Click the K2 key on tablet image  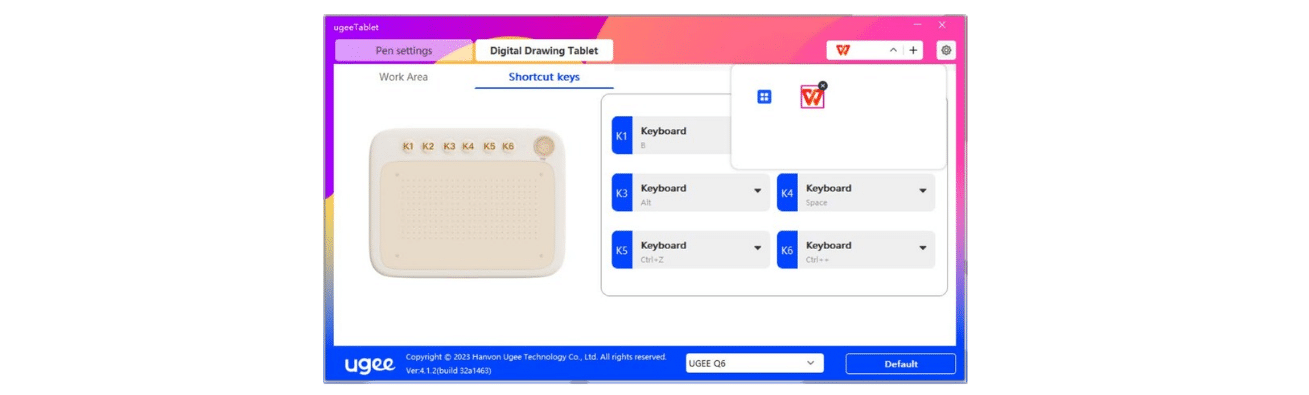tap(428, 146)
